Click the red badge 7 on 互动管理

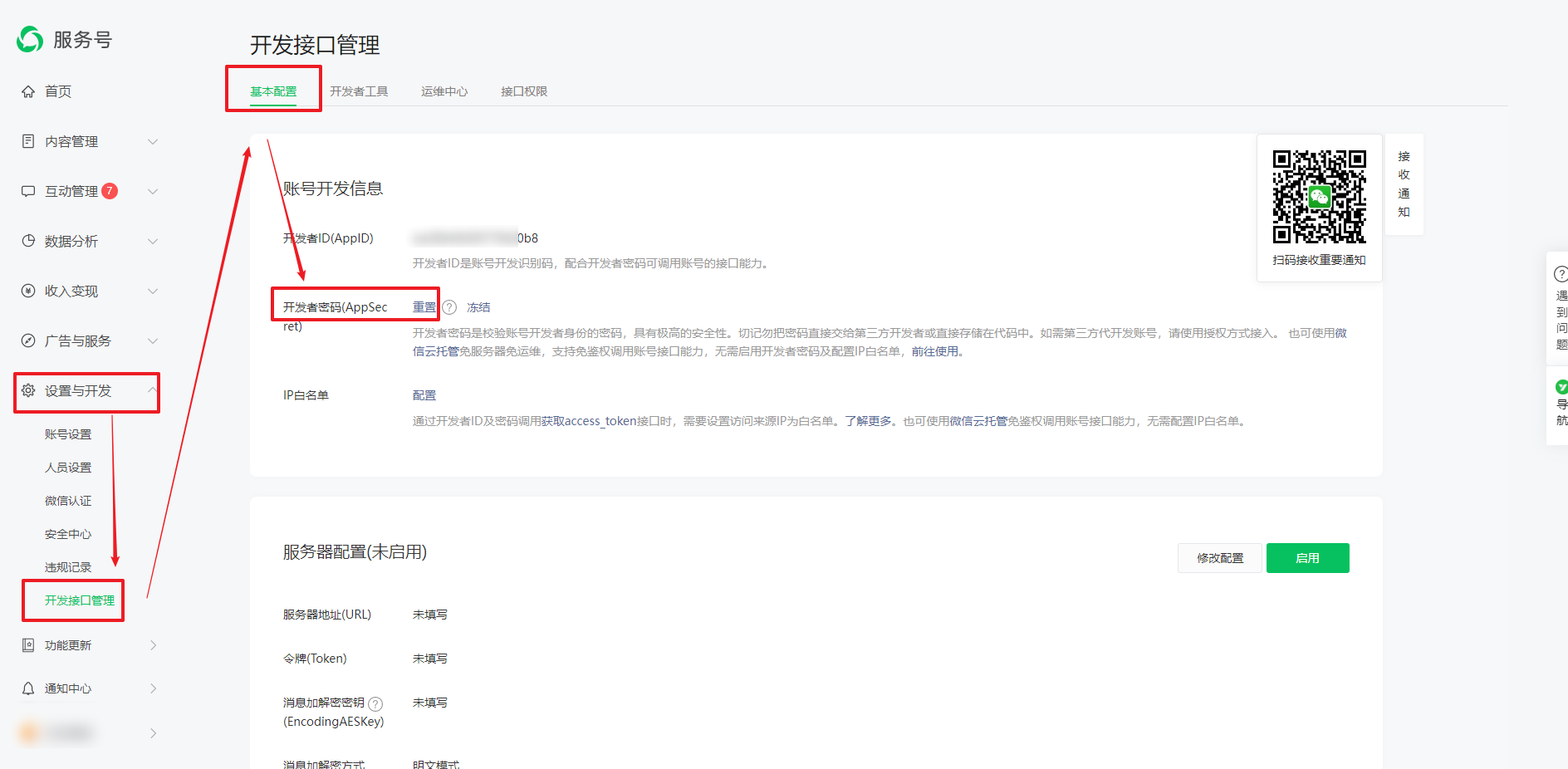110,191
